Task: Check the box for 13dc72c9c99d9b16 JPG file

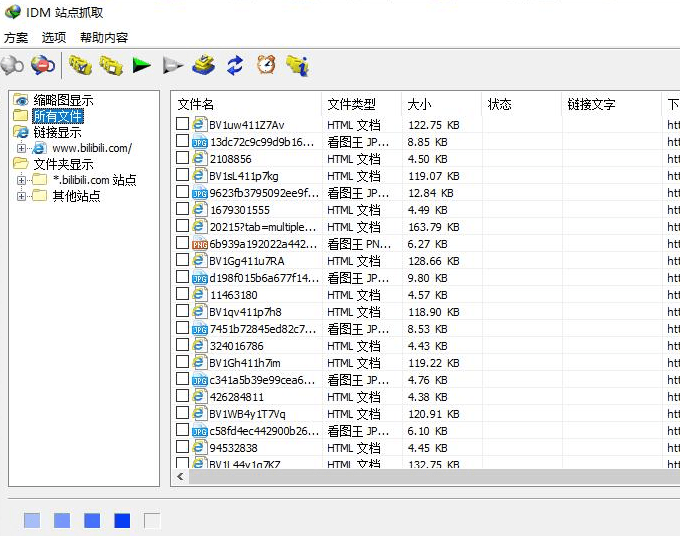Action: click(x=182, y=141)
